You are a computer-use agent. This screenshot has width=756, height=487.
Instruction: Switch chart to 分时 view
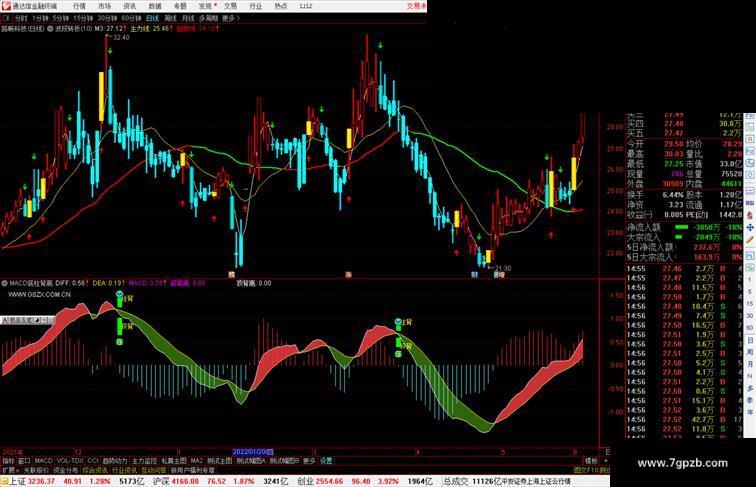point(21,18)
